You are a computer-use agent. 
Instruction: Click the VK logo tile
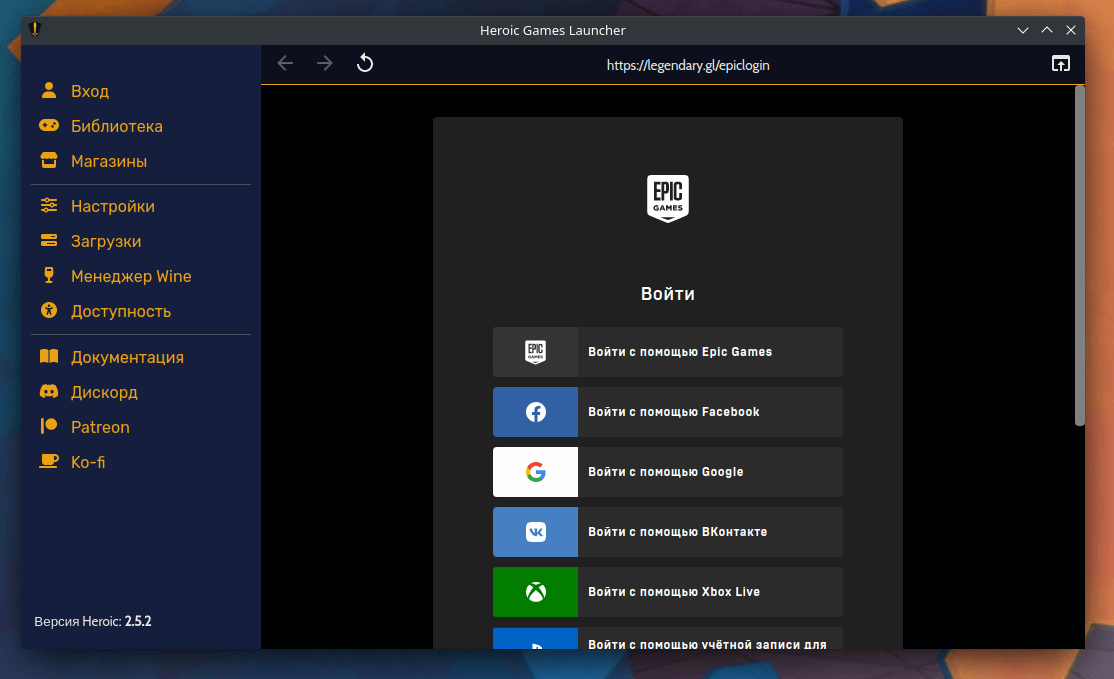point(536,532)
